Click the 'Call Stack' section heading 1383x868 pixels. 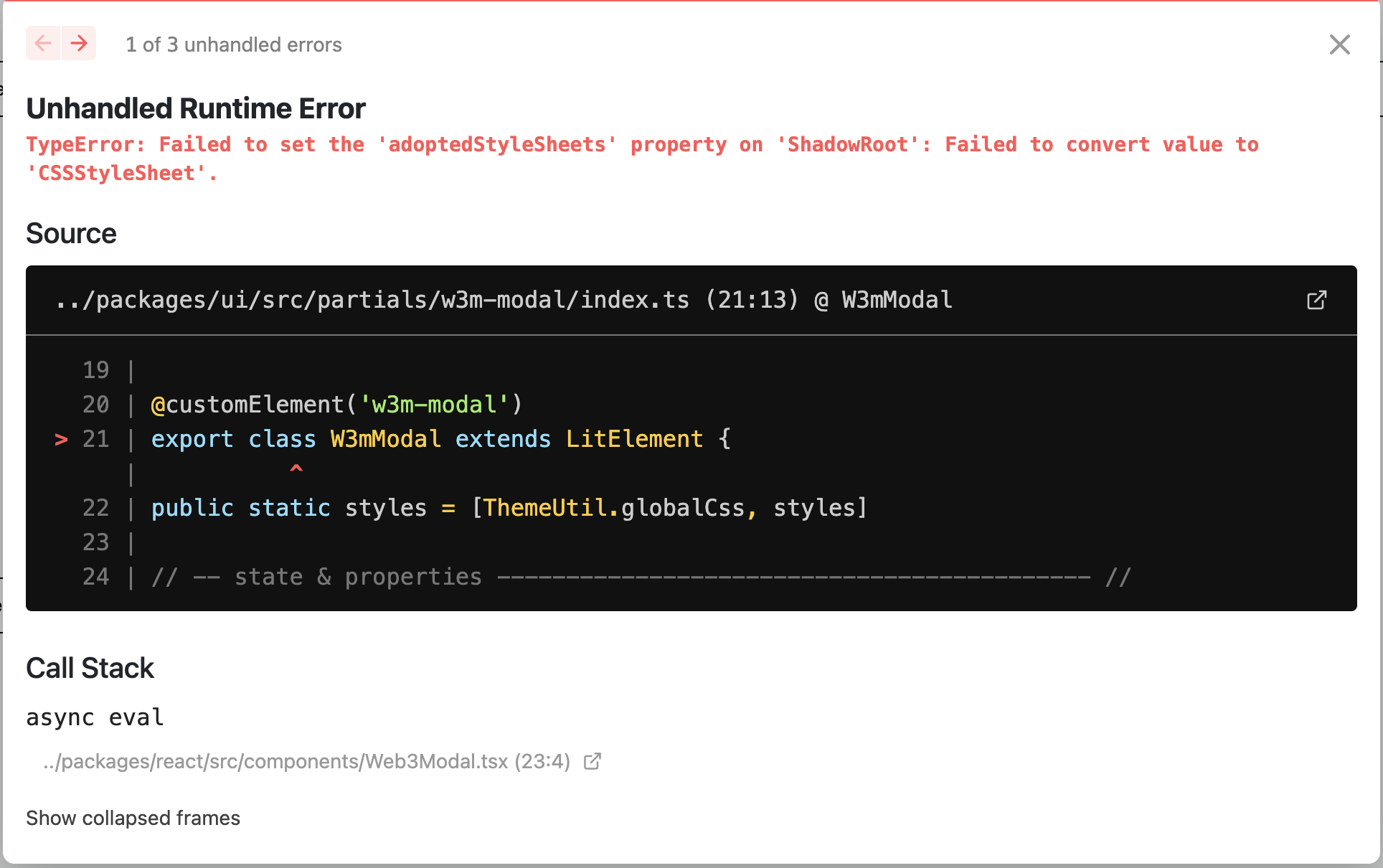(x=90, y=668)
